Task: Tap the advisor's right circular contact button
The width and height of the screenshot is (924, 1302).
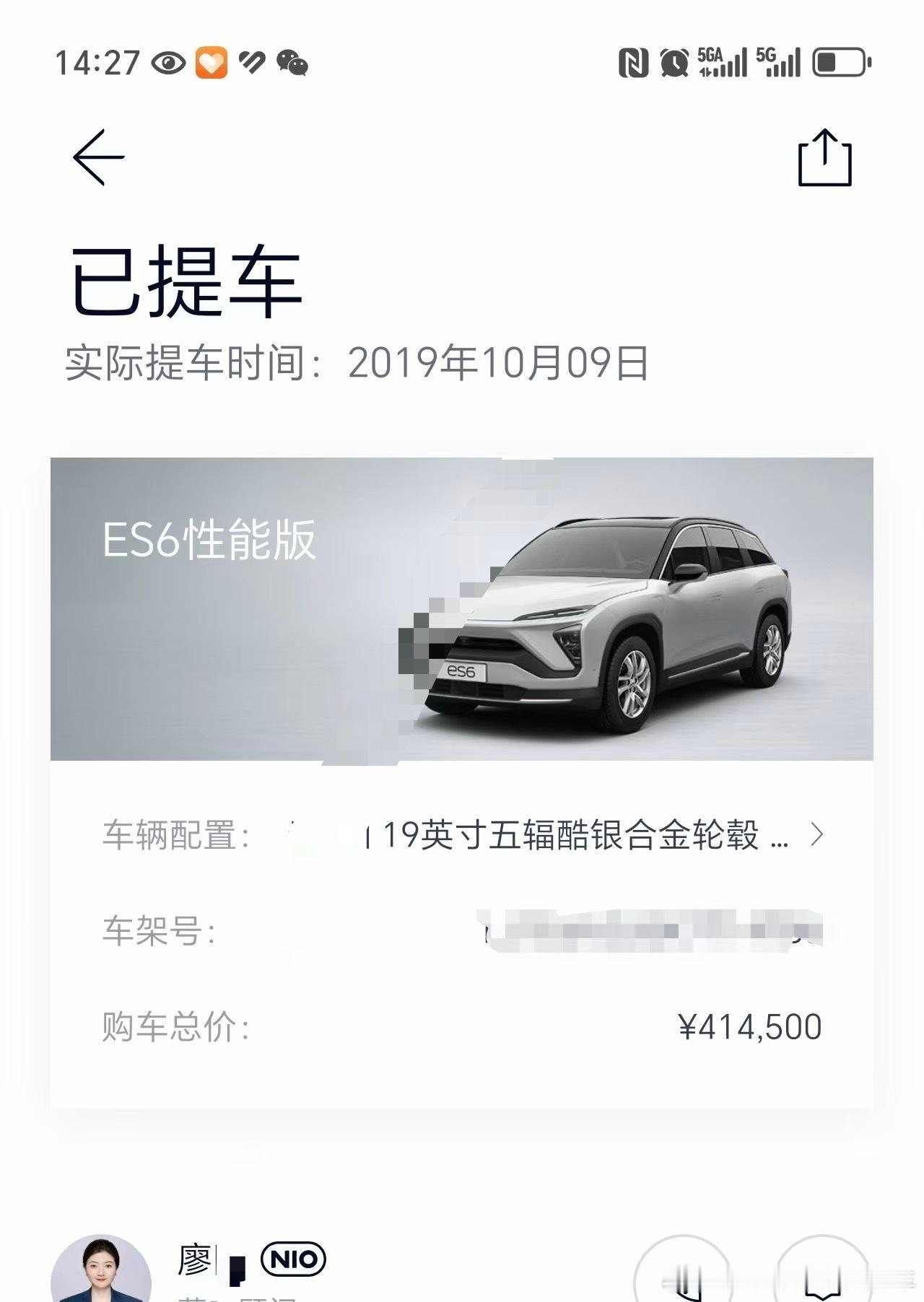Action: point(822,1270)
